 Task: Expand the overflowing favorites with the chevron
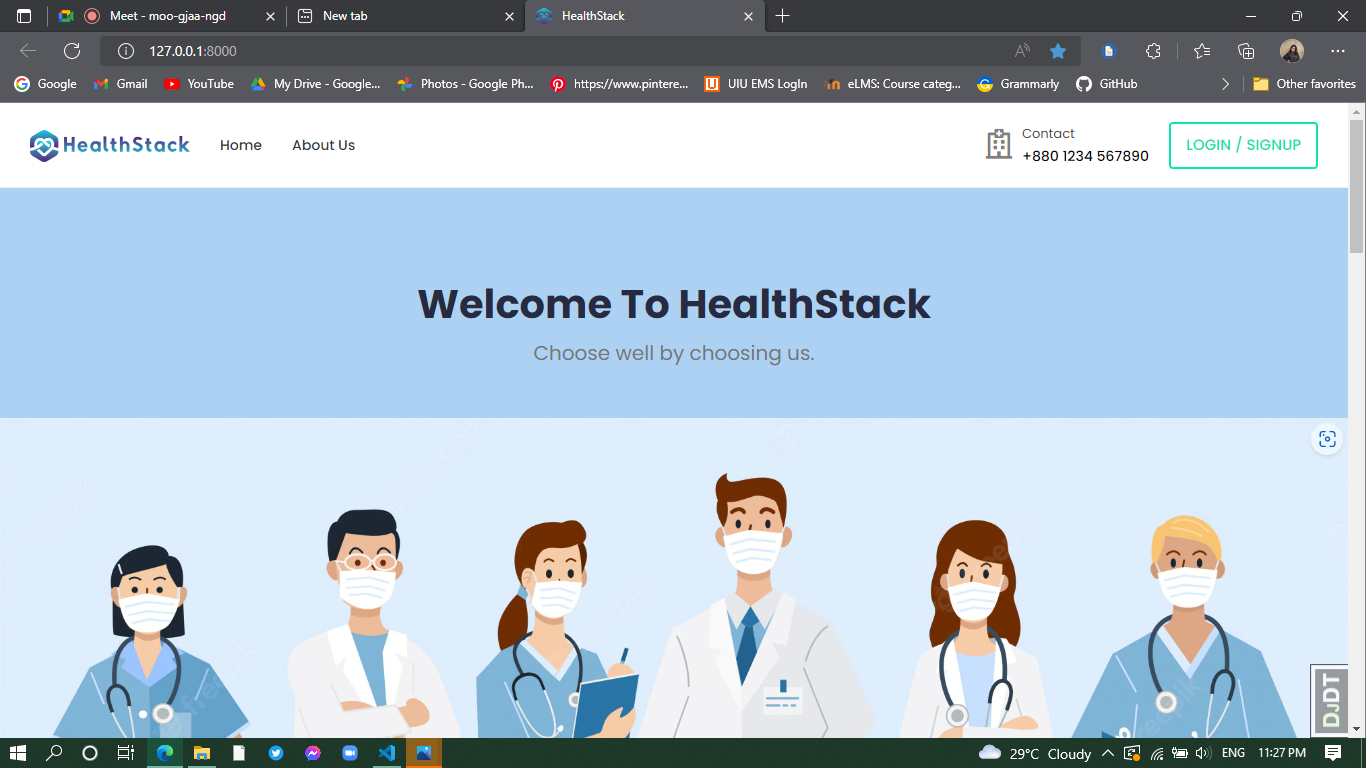click(1225, 84)
